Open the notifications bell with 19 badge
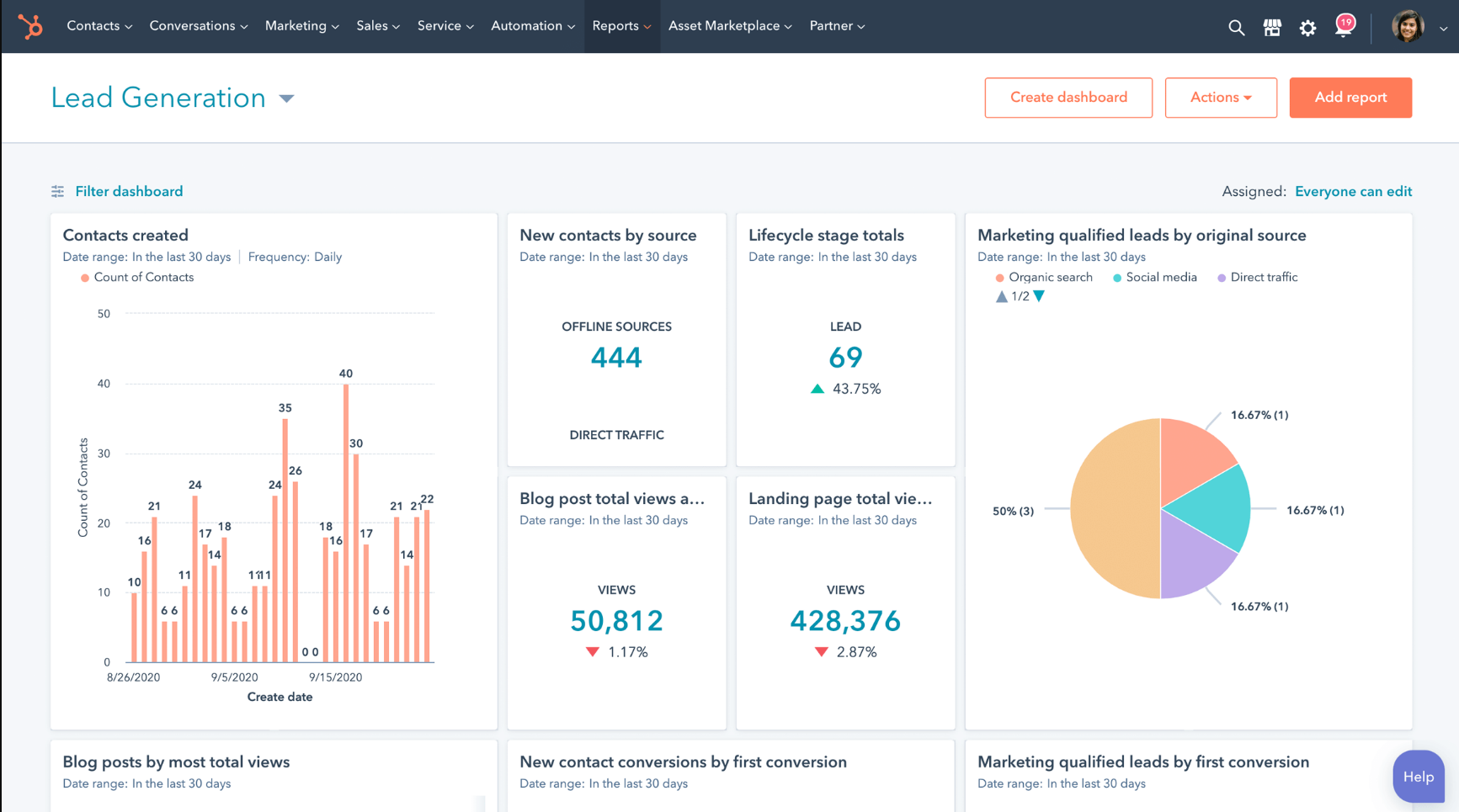1459x812 pixels. [1345, 25]
